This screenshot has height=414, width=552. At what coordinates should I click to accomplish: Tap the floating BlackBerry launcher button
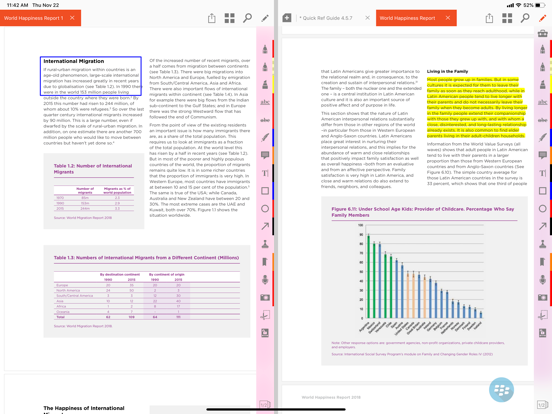pyautogui.click(x=501, y=390)
